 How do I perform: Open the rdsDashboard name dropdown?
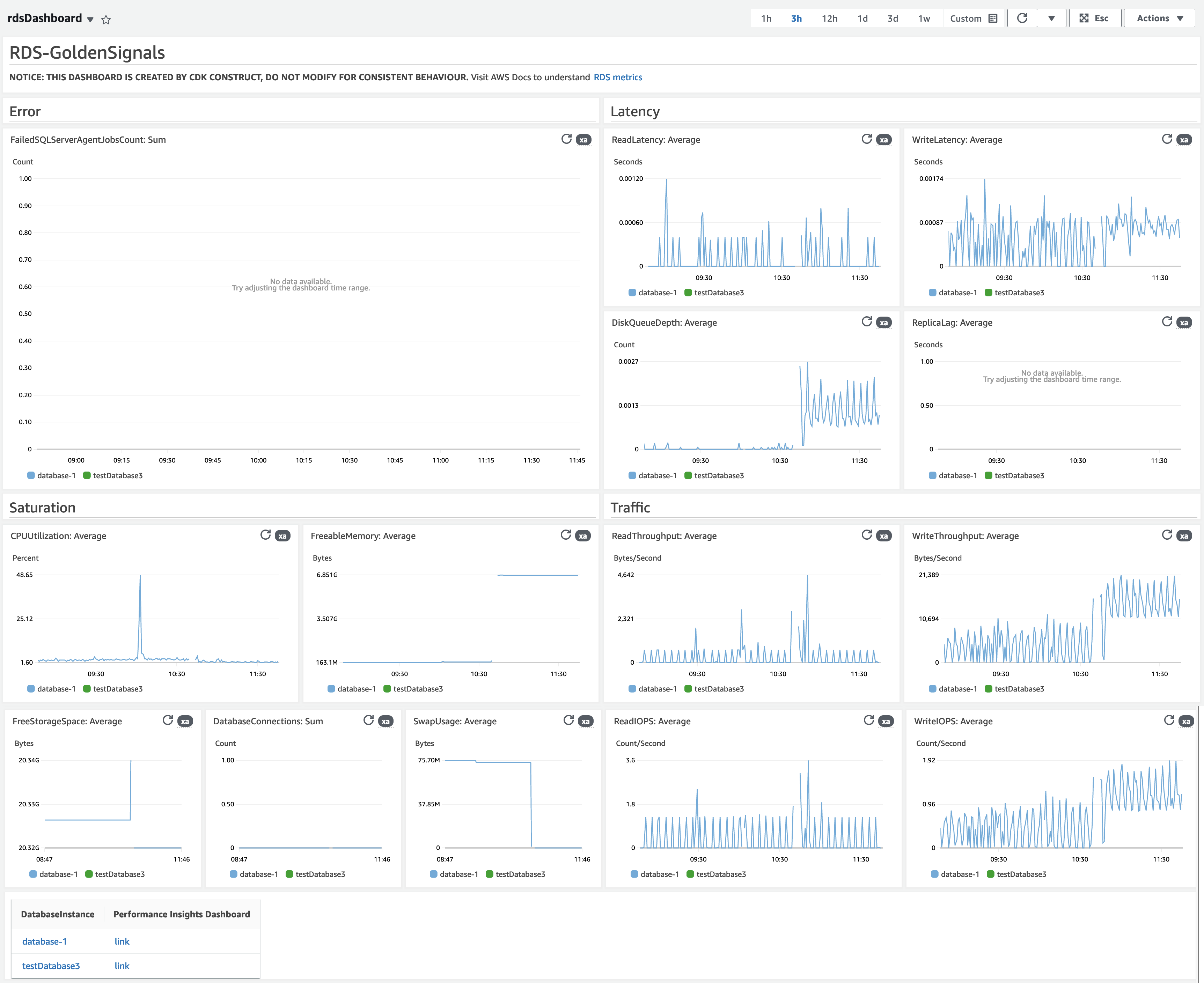(x=90, y=19)
